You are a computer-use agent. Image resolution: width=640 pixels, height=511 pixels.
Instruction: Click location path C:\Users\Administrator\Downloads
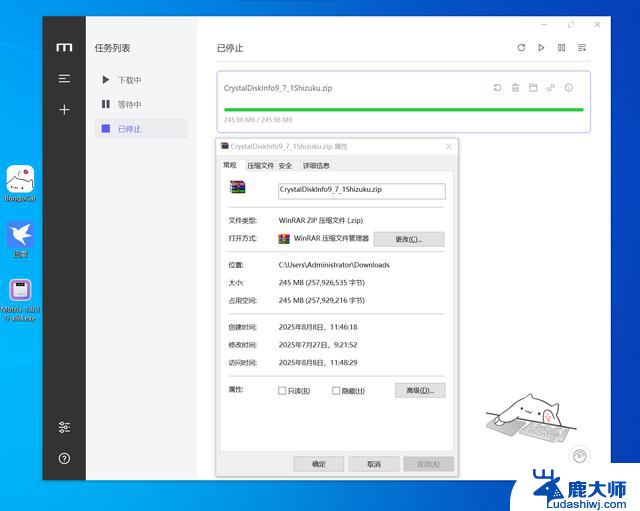[334, 265]
